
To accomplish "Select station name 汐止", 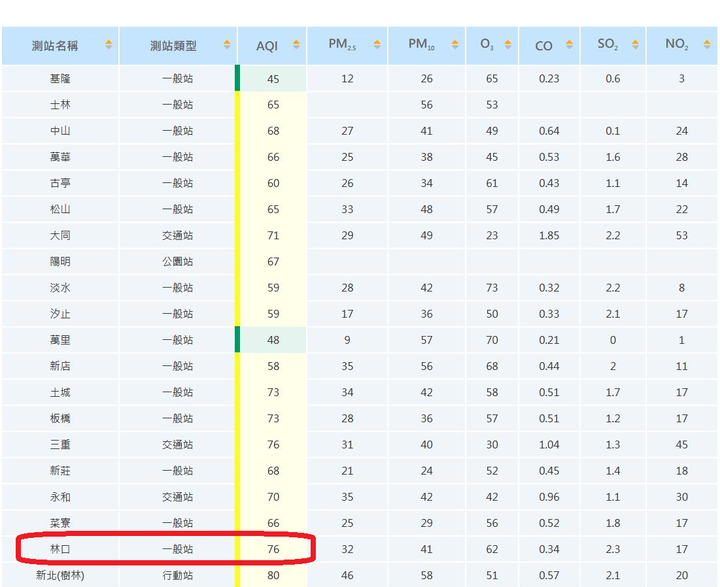I will click(60, 314).
